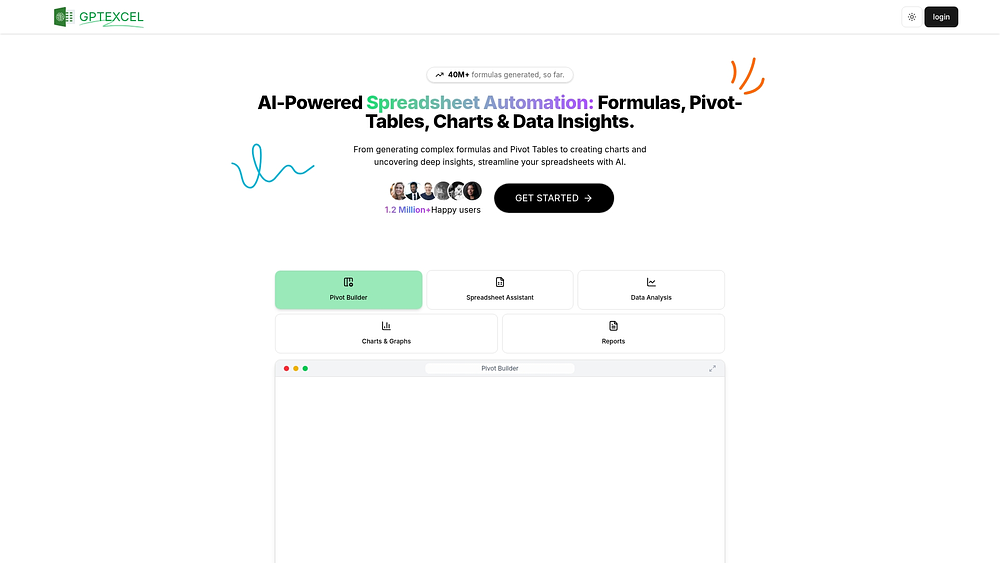Click the Reports document icon
Image resolution: width=1000 pixels, height=563 pixels.
pyautogui.click(x=613, y=326)
